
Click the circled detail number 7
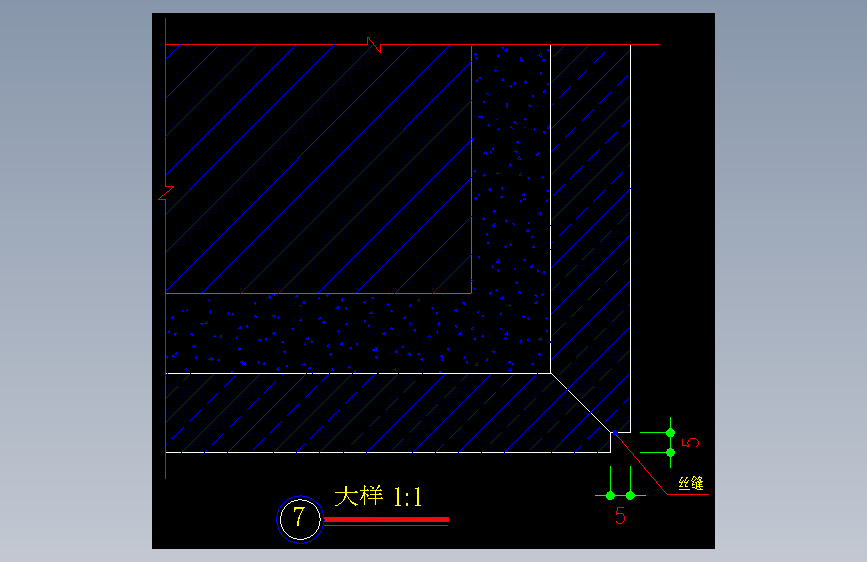pyautogui.click(x=300, y=519)
